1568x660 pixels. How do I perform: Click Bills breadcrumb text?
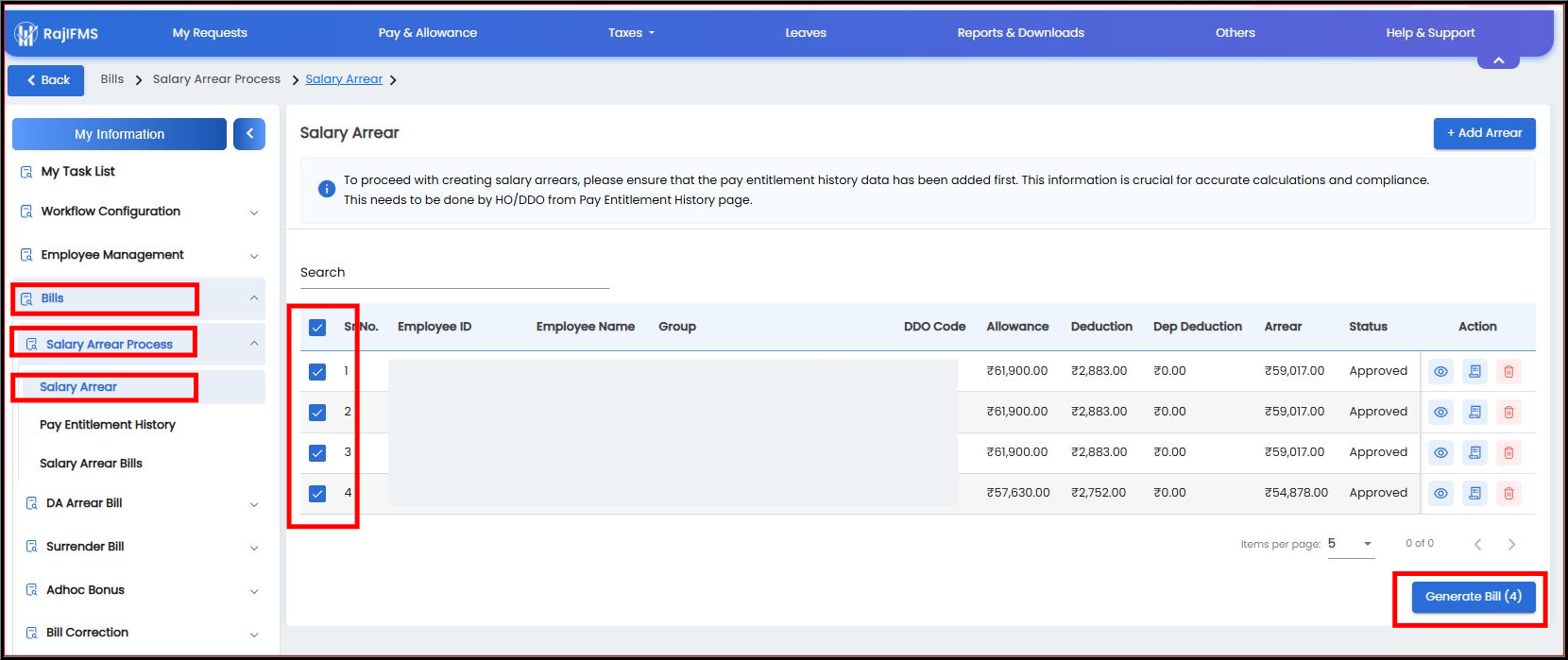coord(112,79)
